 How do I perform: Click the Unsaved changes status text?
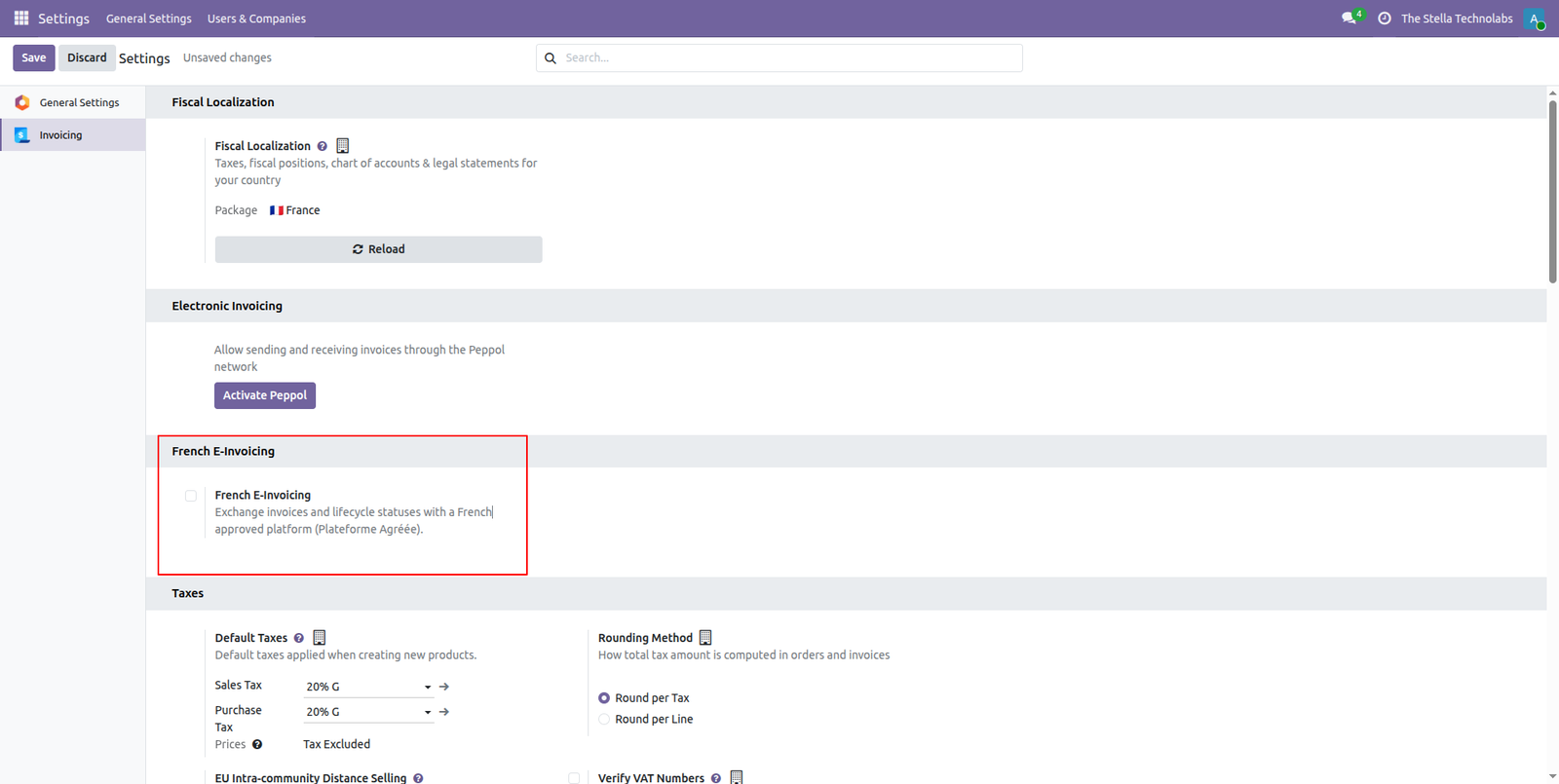(x=227, y=58)
